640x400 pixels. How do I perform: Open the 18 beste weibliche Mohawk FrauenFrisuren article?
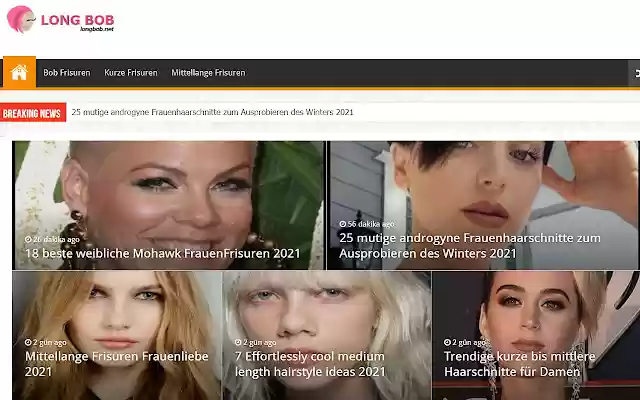[162, 253]
